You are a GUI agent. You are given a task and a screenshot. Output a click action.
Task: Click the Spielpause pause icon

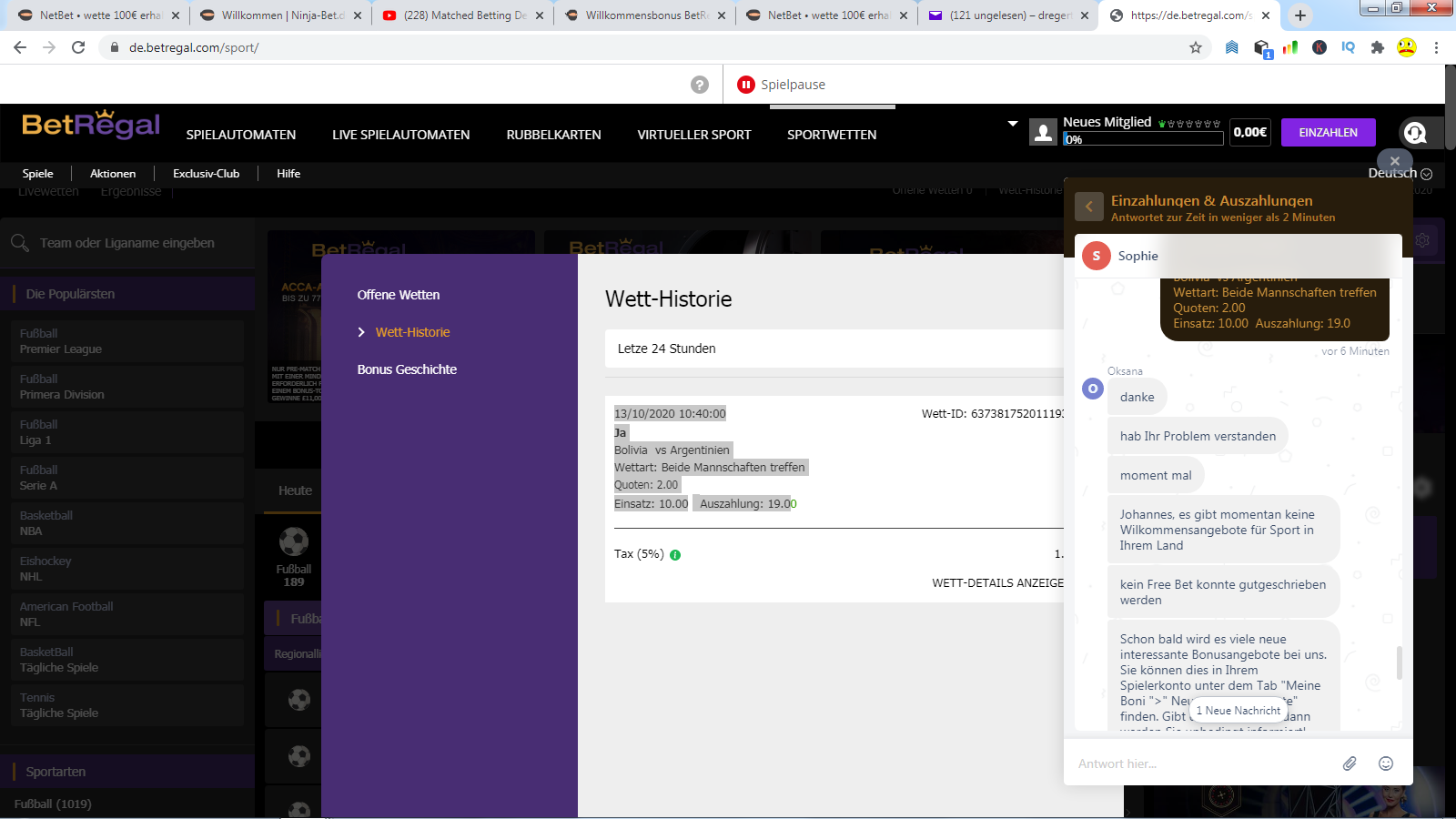[x=746, y=85]
